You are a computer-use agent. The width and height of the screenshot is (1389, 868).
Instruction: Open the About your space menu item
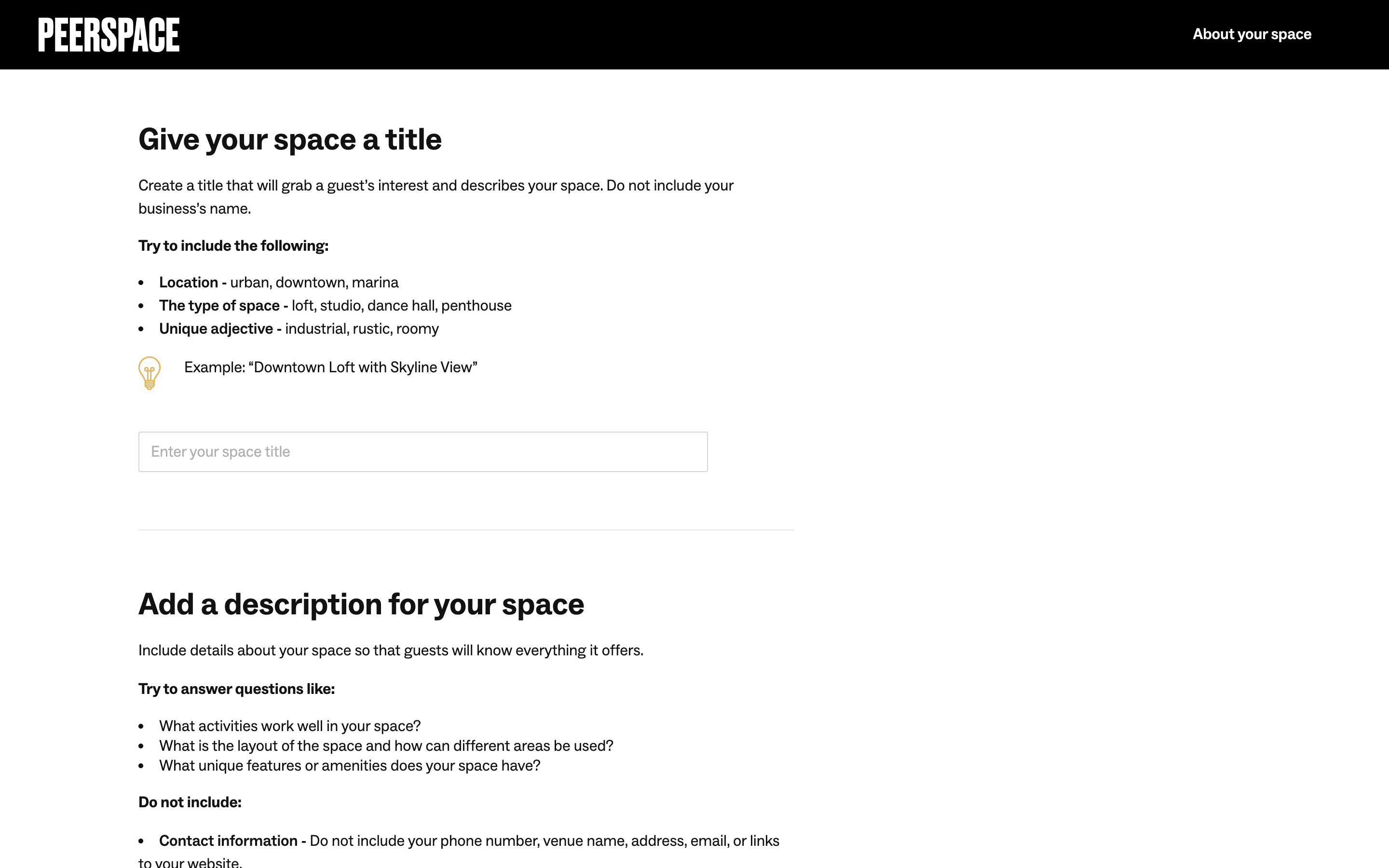[x=1252, y=34]
